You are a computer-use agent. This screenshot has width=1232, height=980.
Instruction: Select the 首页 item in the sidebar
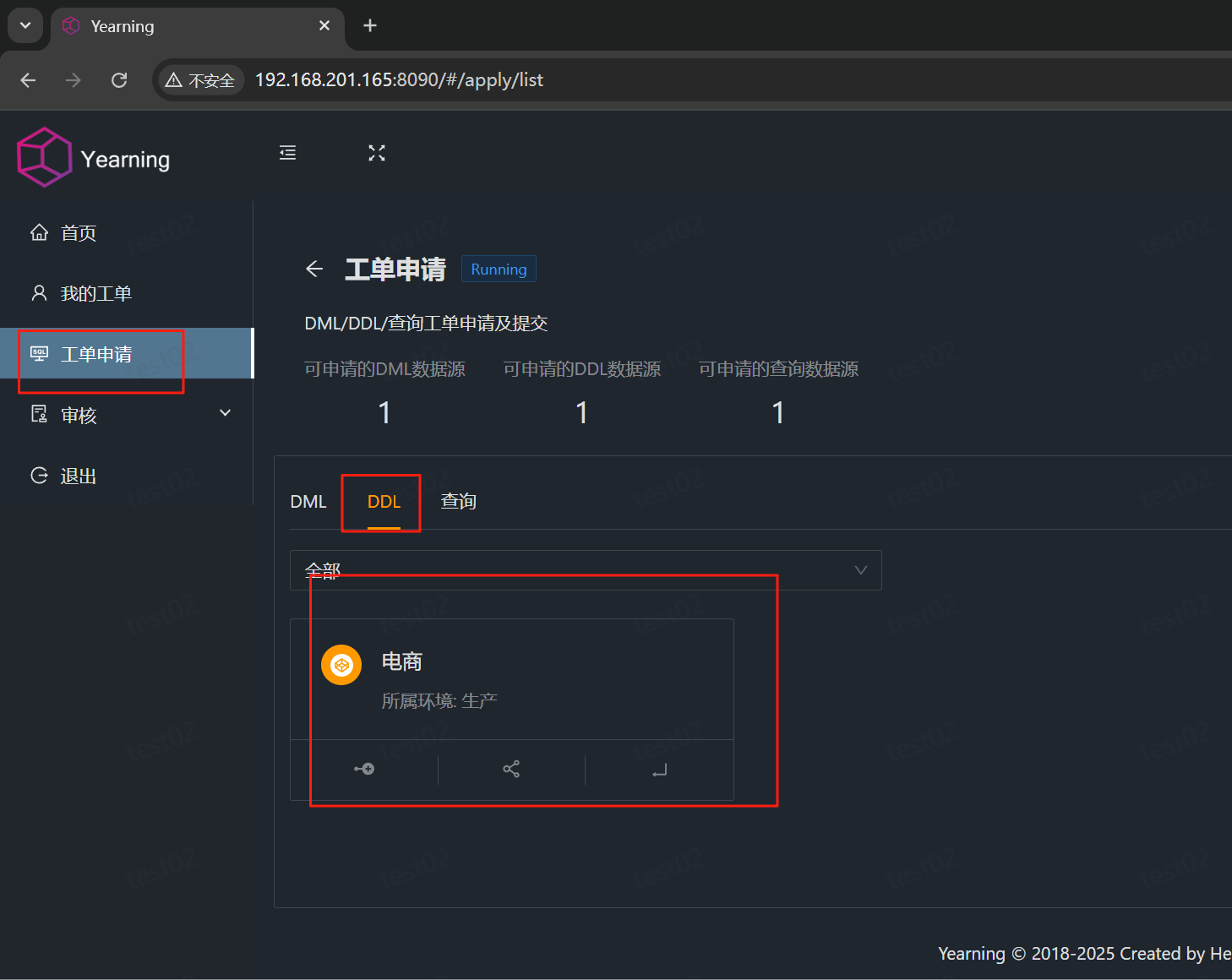click(x=78, y=232)
